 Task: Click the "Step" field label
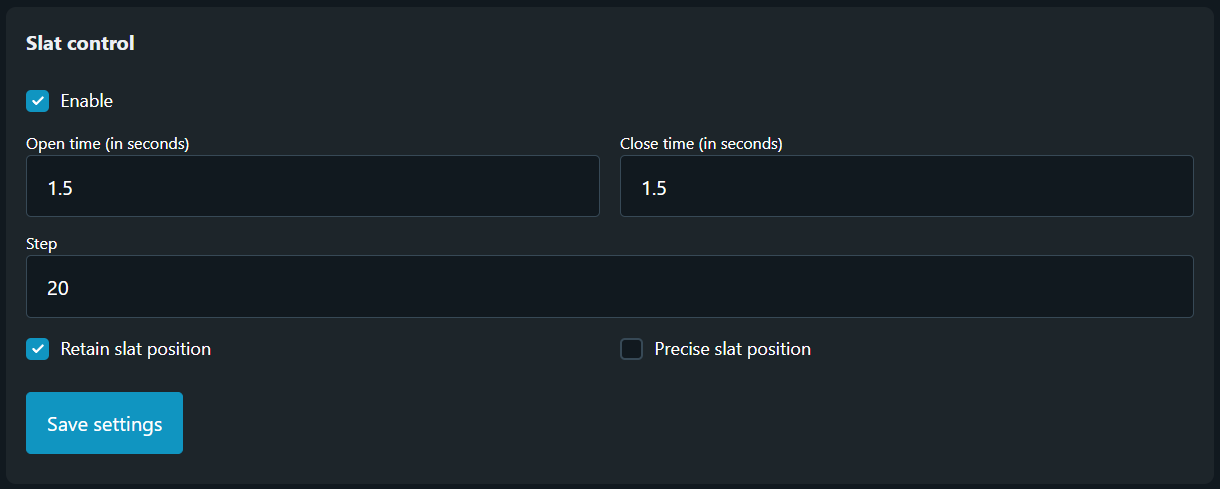(x=42, y=243)
